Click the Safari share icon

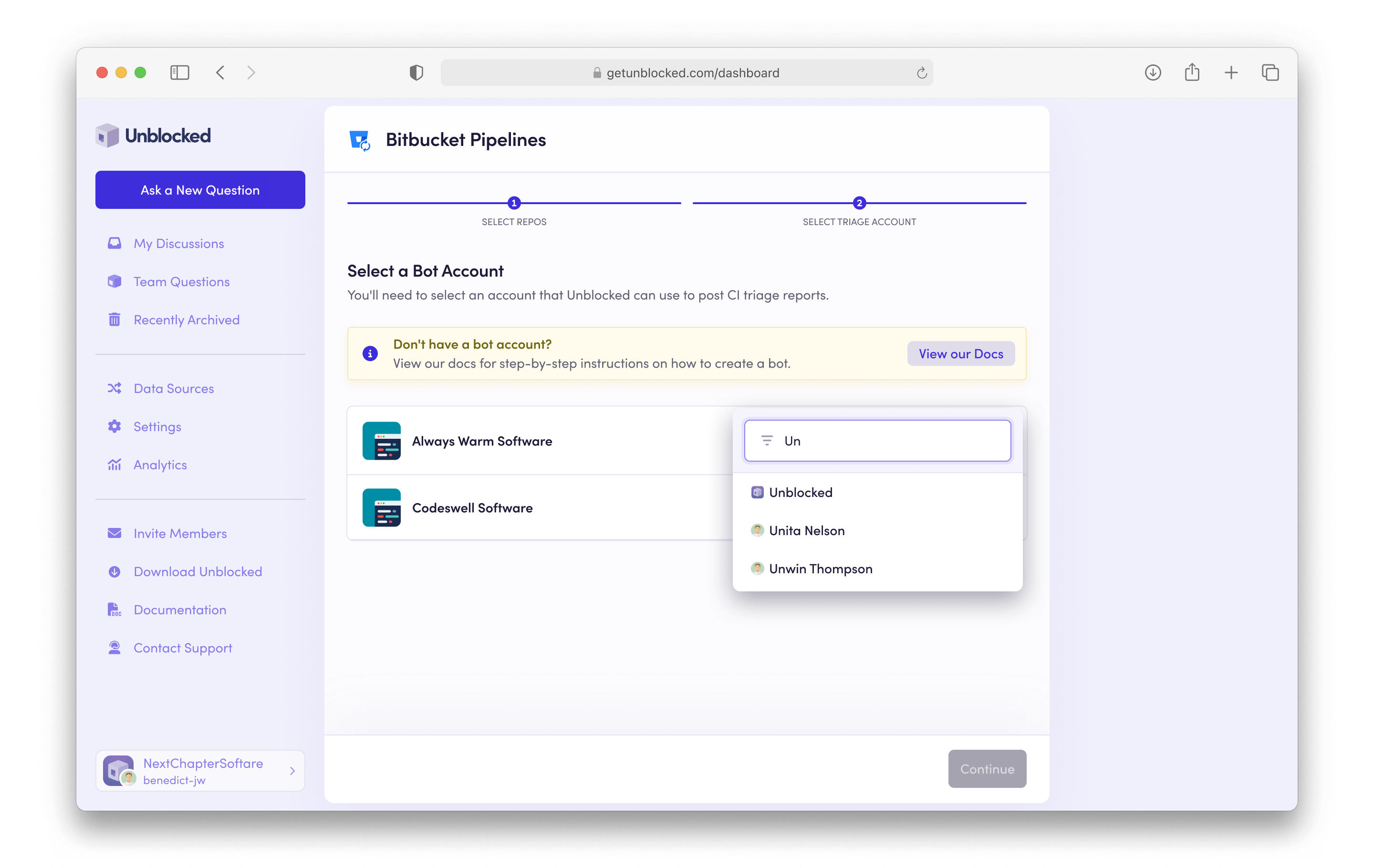point(1192,72)
